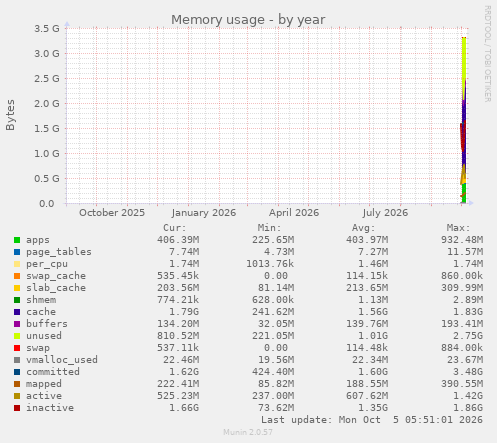The width and height of the screenshot is (497, 443).
Task: Click the apps current value 406.39M
Action: [178, 240]
